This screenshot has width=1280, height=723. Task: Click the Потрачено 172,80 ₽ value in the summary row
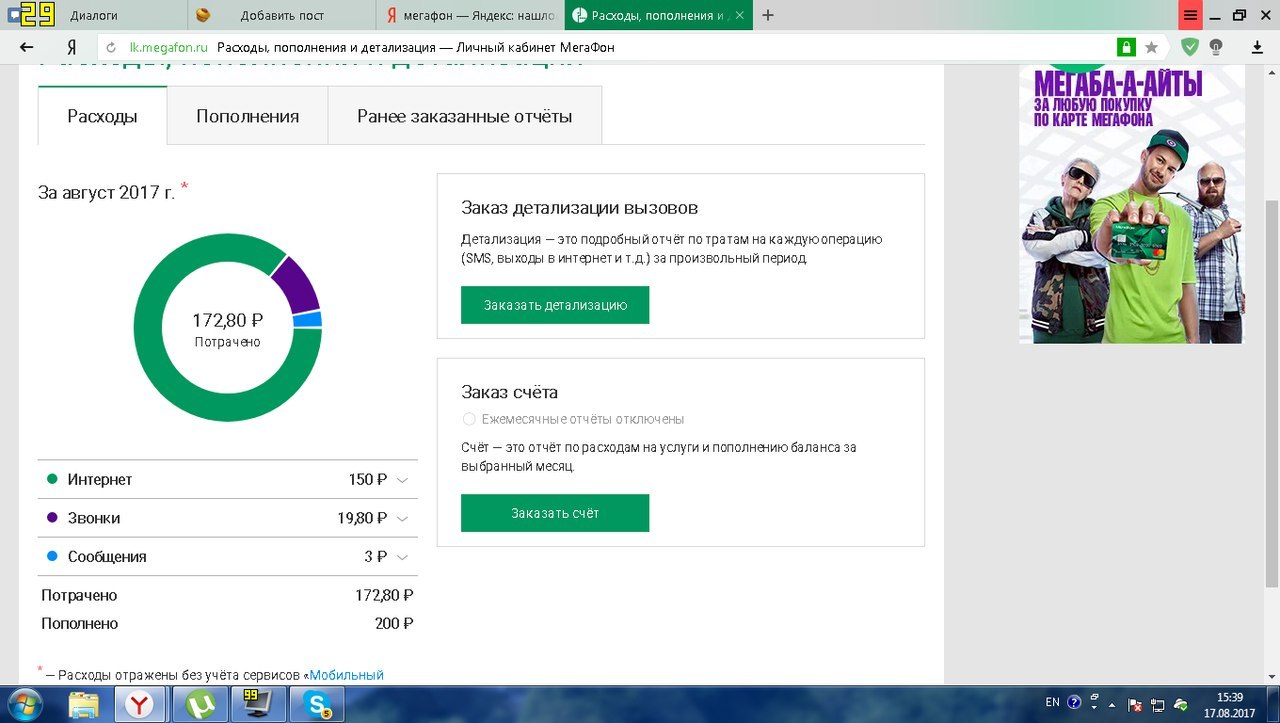(384, 595)
